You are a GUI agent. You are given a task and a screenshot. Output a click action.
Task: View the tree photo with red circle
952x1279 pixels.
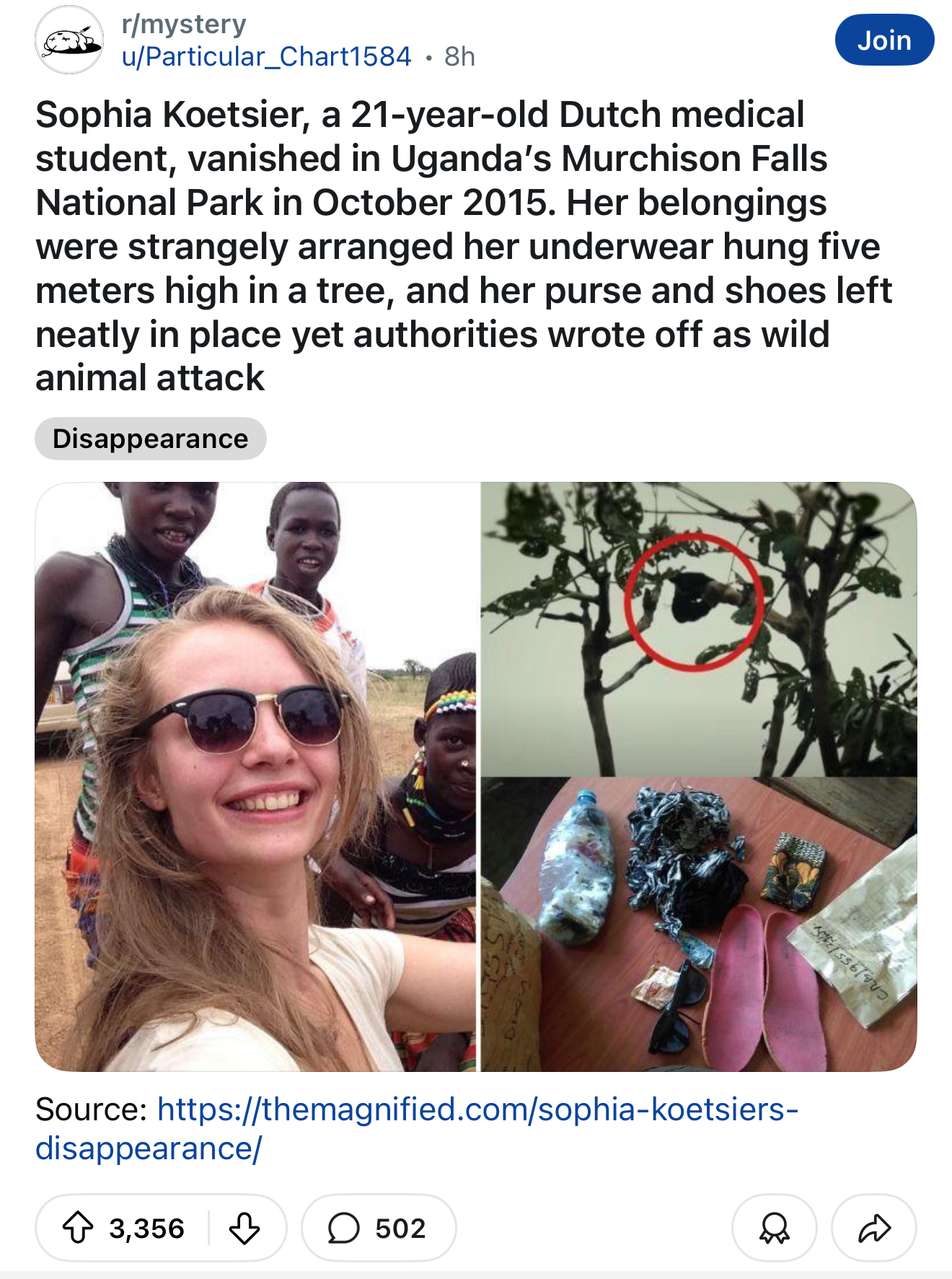pyautogui.click(x=699, y=629)
